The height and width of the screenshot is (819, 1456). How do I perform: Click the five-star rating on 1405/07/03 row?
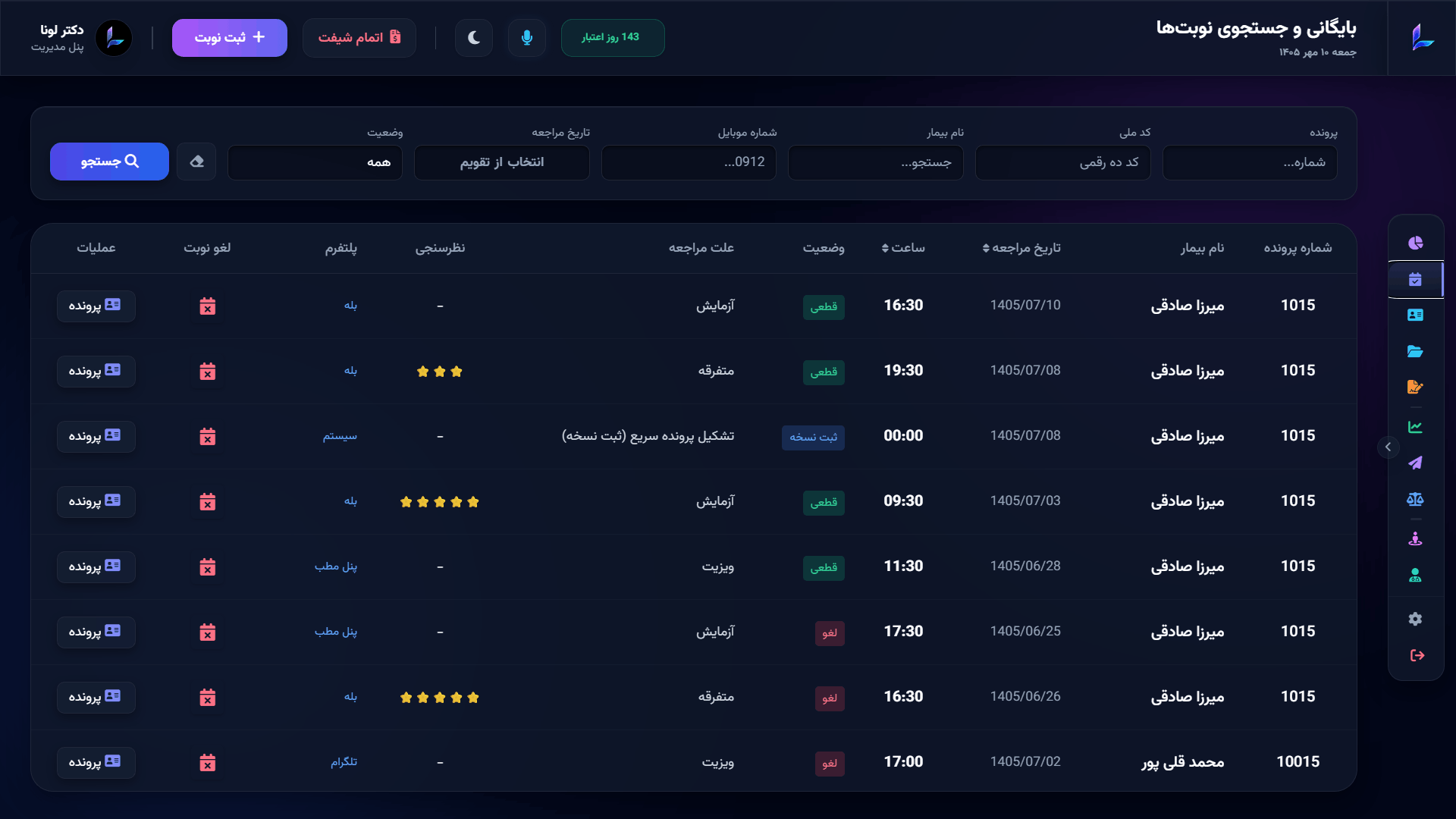coord(440,502)
